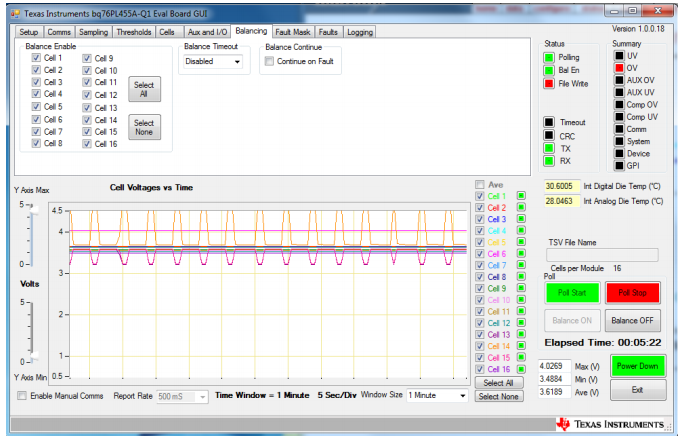
Task: Click the Exit button
Action: pyautogui.click(x=638, y=390)
